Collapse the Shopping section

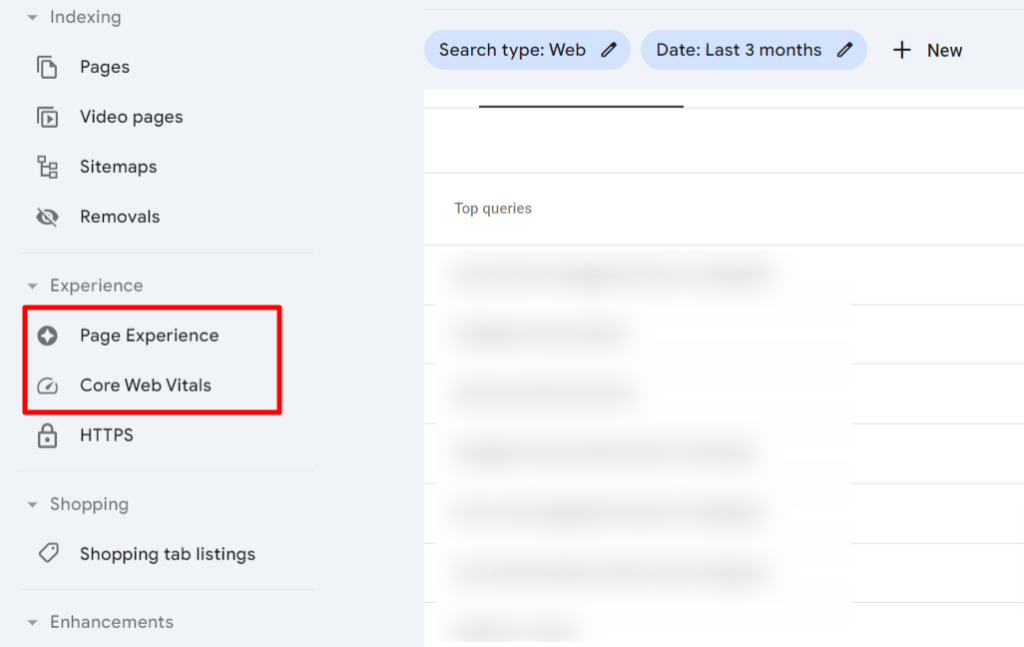pyautogui.click(x=31, y=504)
